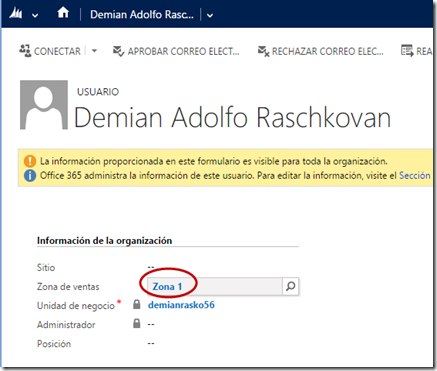This screenshot has width=437, height=371.
Task: Click the USUARIO entity label
Action: pos(98,92)
